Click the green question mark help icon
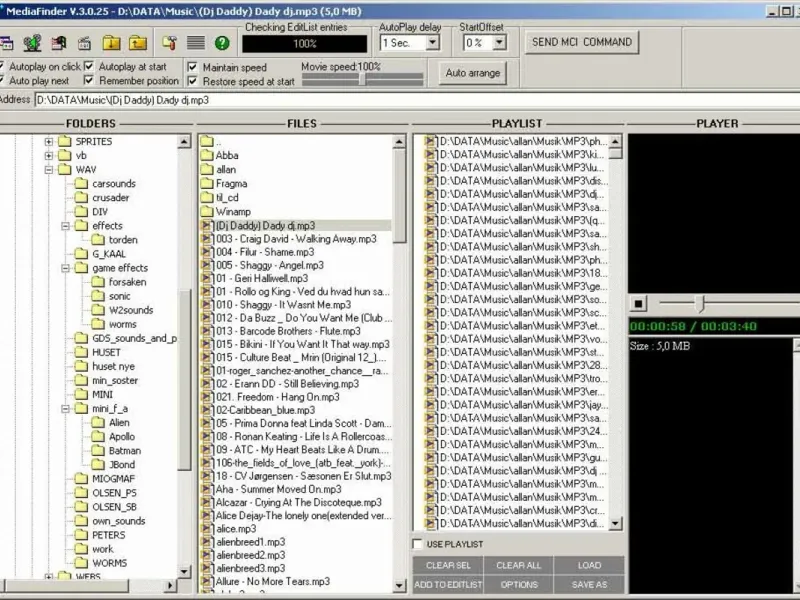The image size is (800, 600). tap(222, 43)
